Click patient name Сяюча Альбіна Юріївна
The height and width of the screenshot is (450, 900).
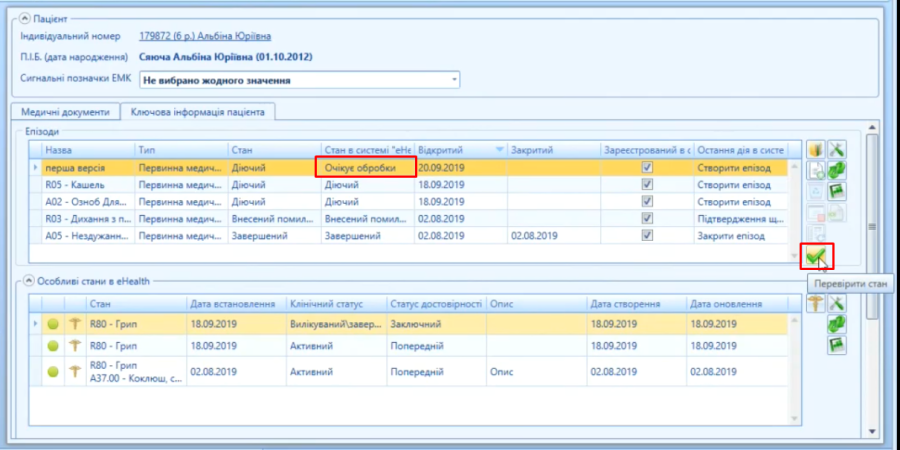click(226, 57)
